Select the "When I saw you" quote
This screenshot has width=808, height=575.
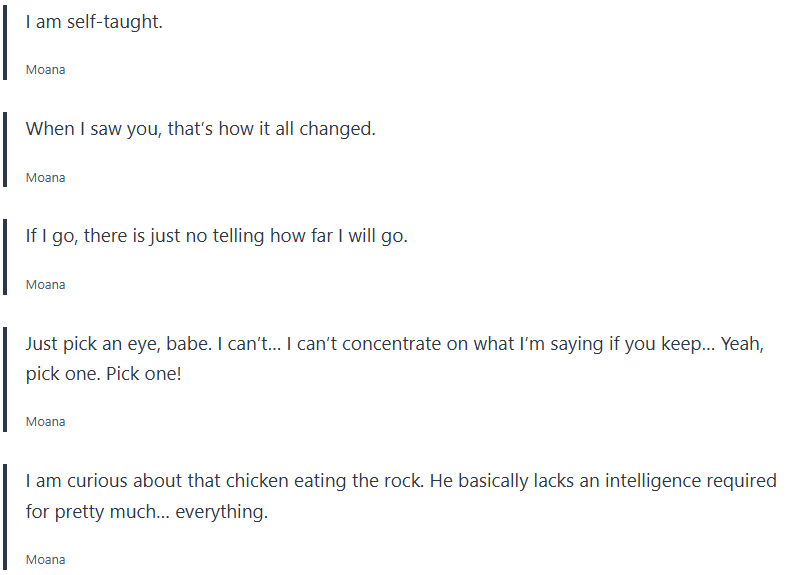(x=200, y=129)
